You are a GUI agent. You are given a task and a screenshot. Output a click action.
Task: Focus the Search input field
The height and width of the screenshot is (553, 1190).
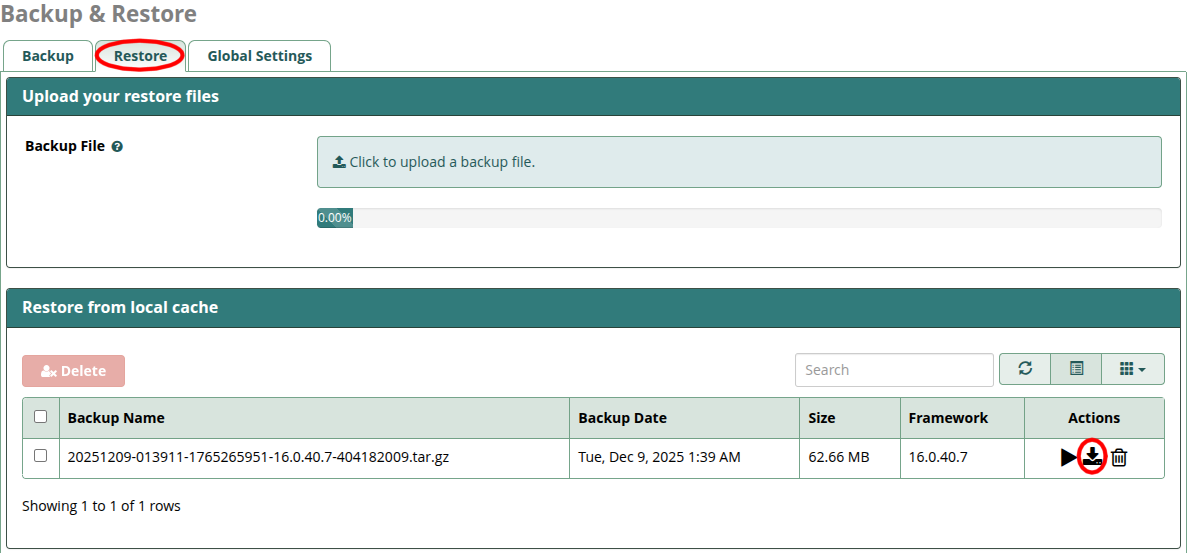(x=893, y=370)
